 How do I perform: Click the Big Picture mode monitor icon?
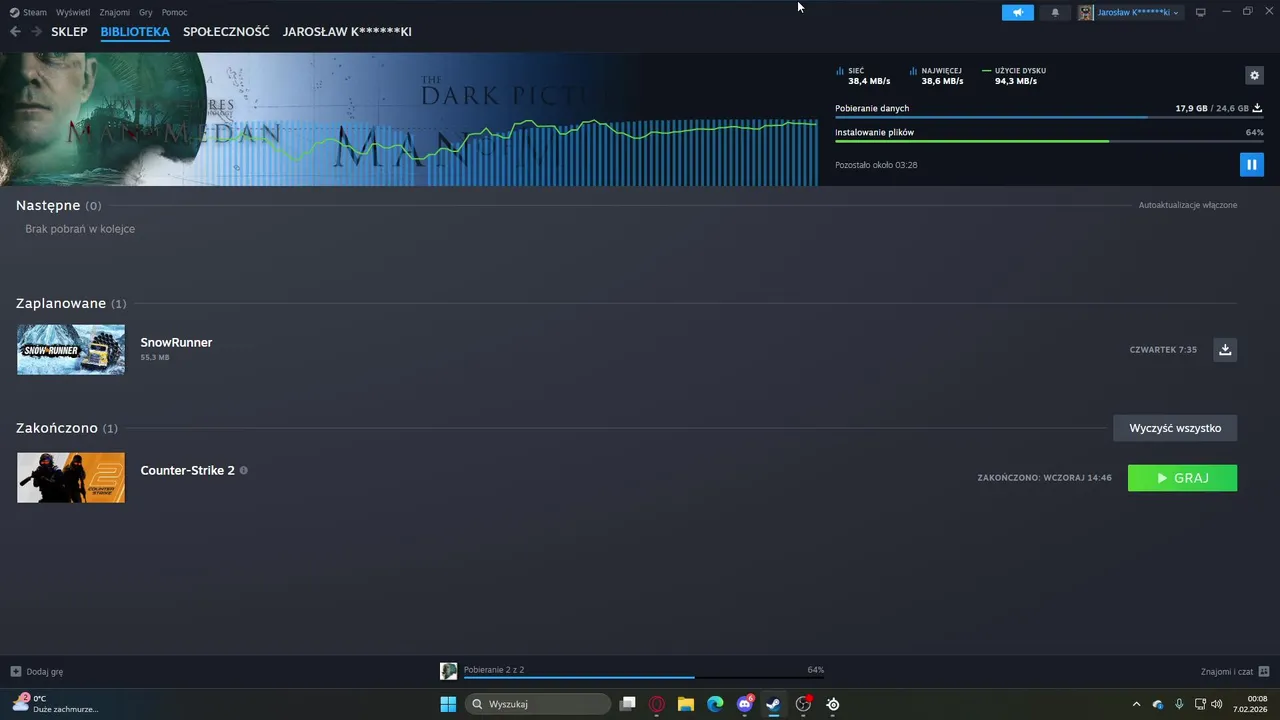1201,12
